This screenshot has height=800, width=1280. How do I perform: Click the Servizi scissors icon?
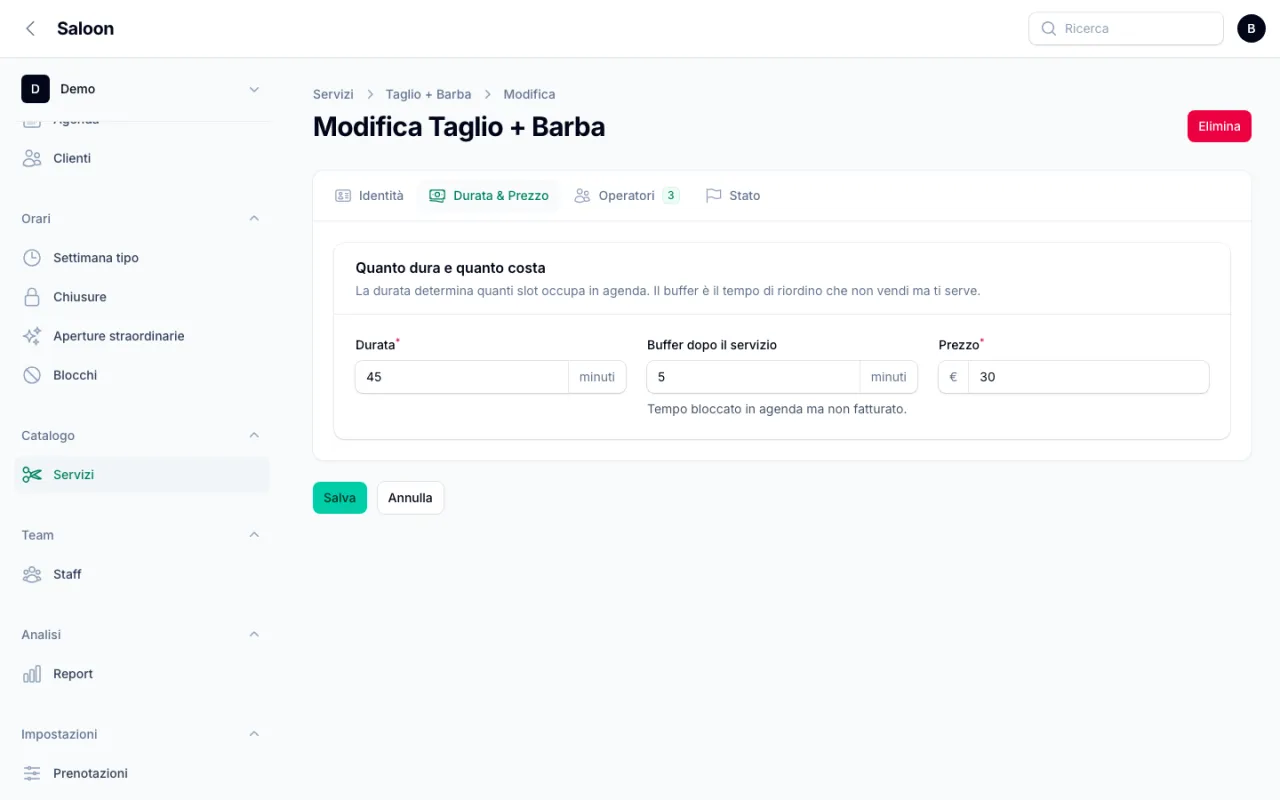(x=32, y=475)
